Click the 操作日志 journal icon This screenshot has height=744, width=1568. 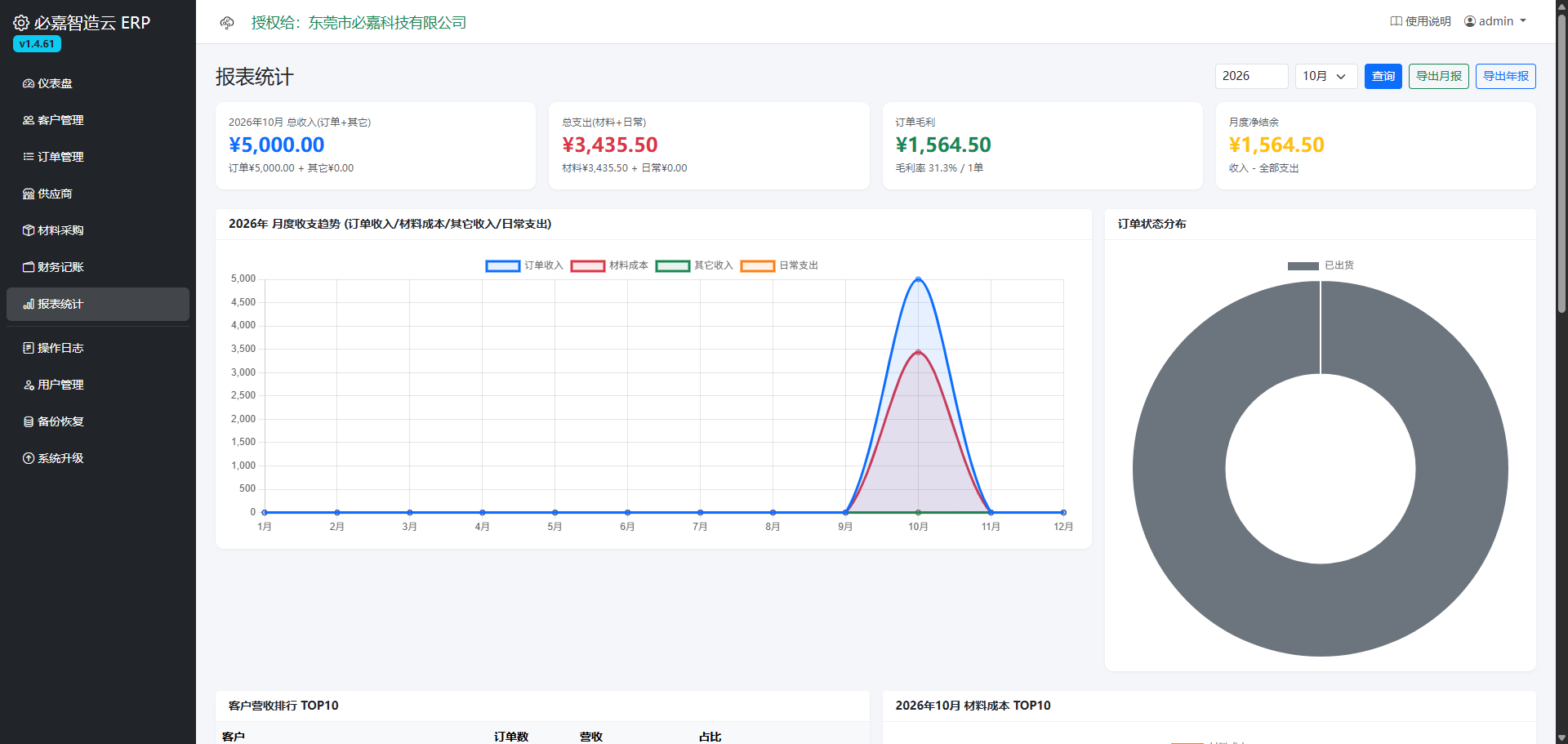[29, 348]
